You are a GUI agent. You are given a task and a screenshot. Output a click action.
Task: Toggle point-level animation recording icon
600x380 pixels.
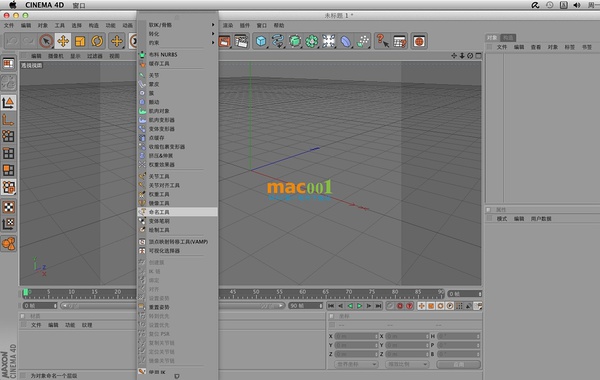[x=459, y=306]
